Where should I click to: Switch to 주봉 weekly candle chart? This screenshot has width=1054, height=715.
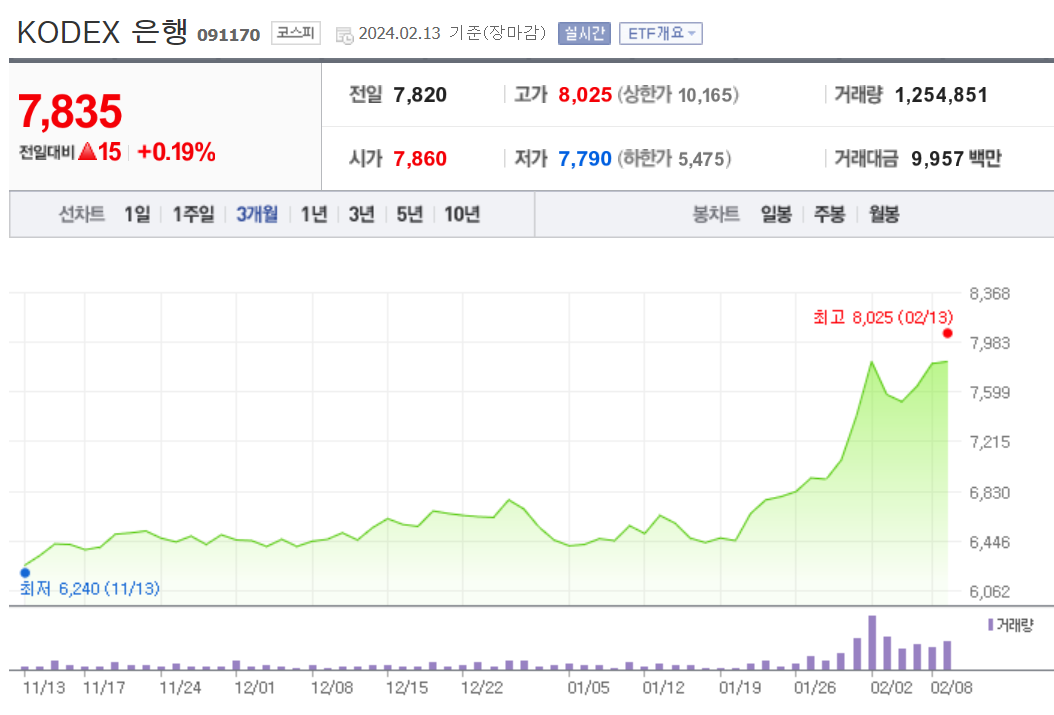point(829,214)
